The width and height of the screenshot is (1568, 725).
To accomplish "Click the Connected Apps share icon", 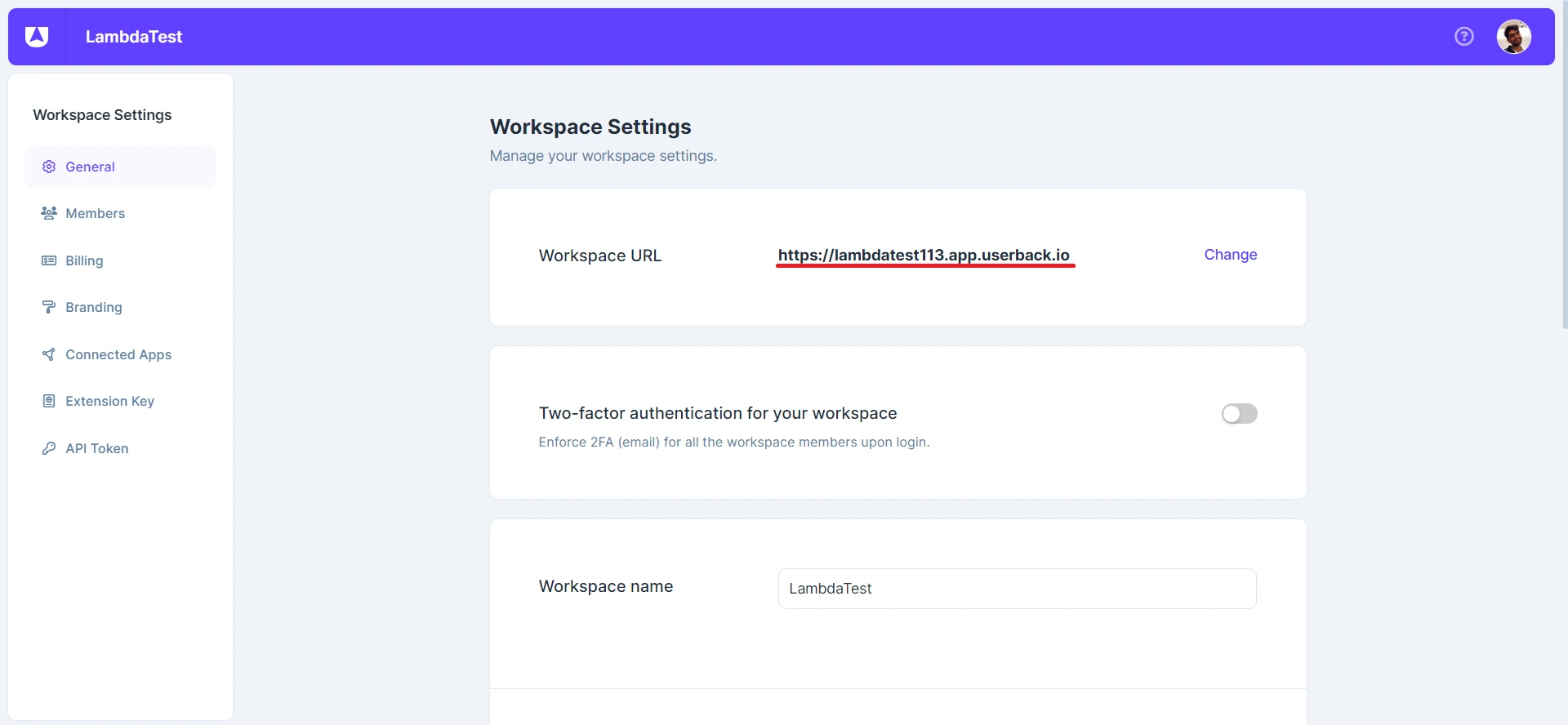I will click(x=49, y=354).
